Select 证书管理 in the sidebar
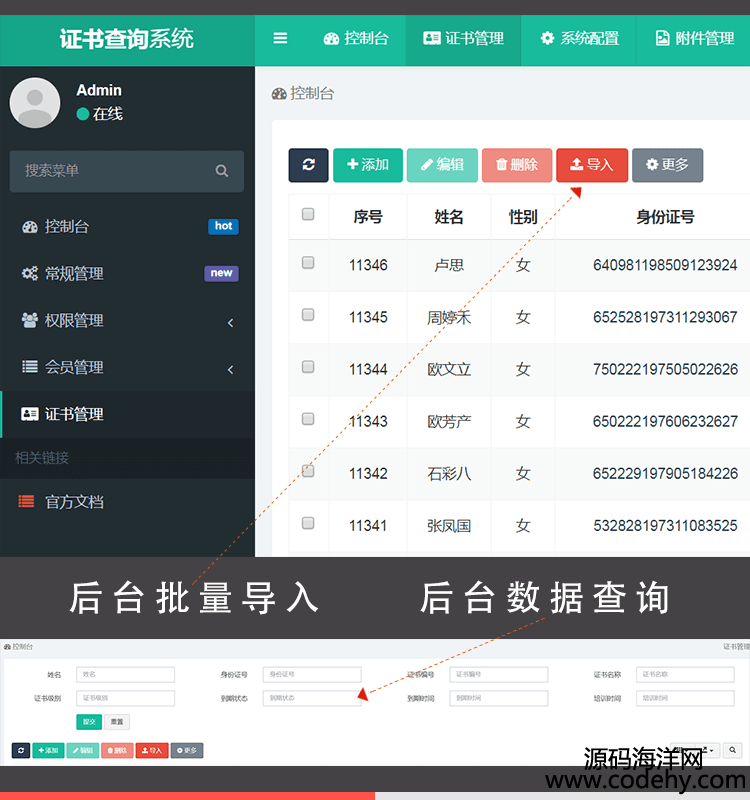The height and width of the screenshot is (800, 750). [x=73, y=414]
